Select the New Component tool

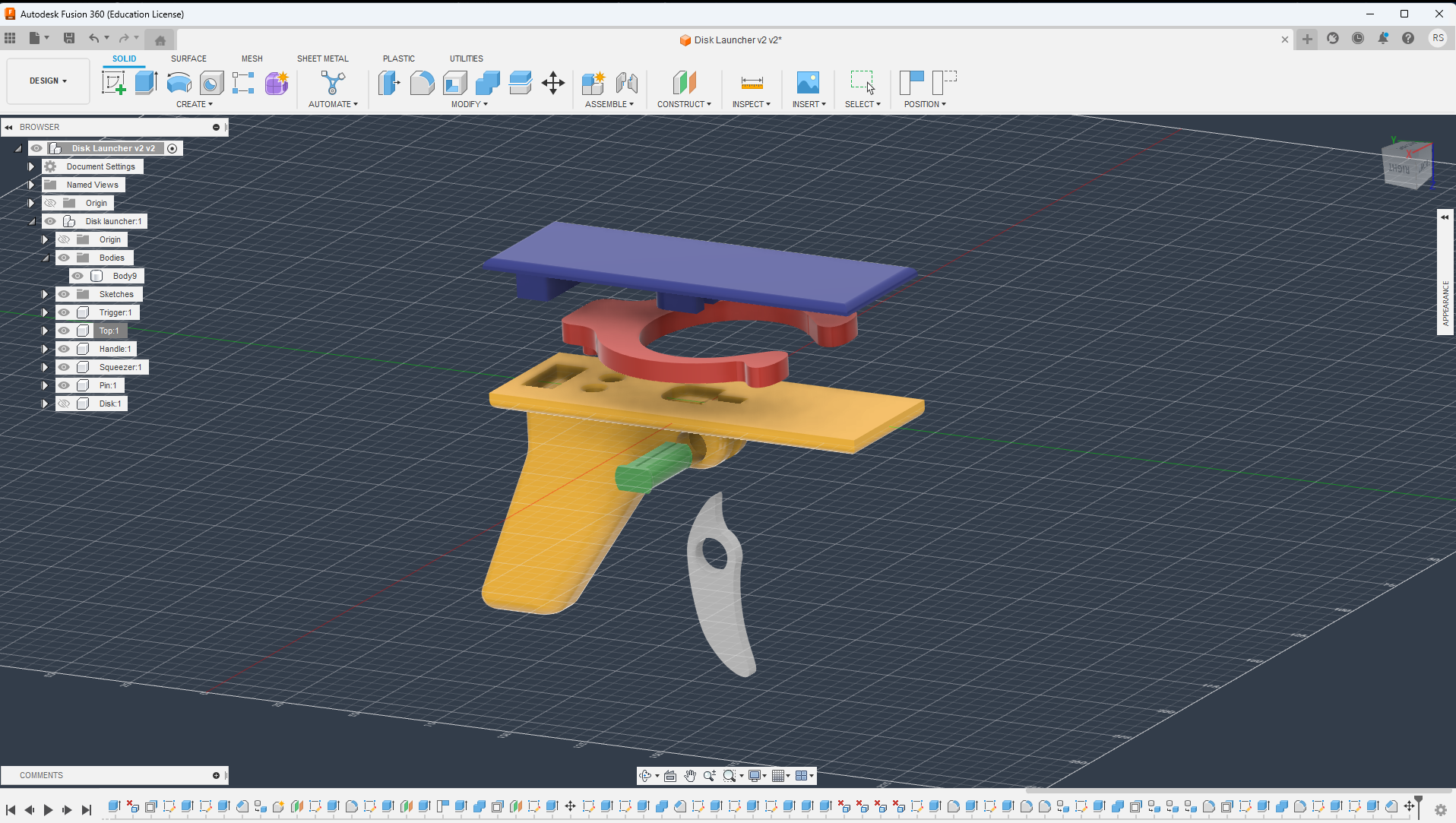click(593, 83)
